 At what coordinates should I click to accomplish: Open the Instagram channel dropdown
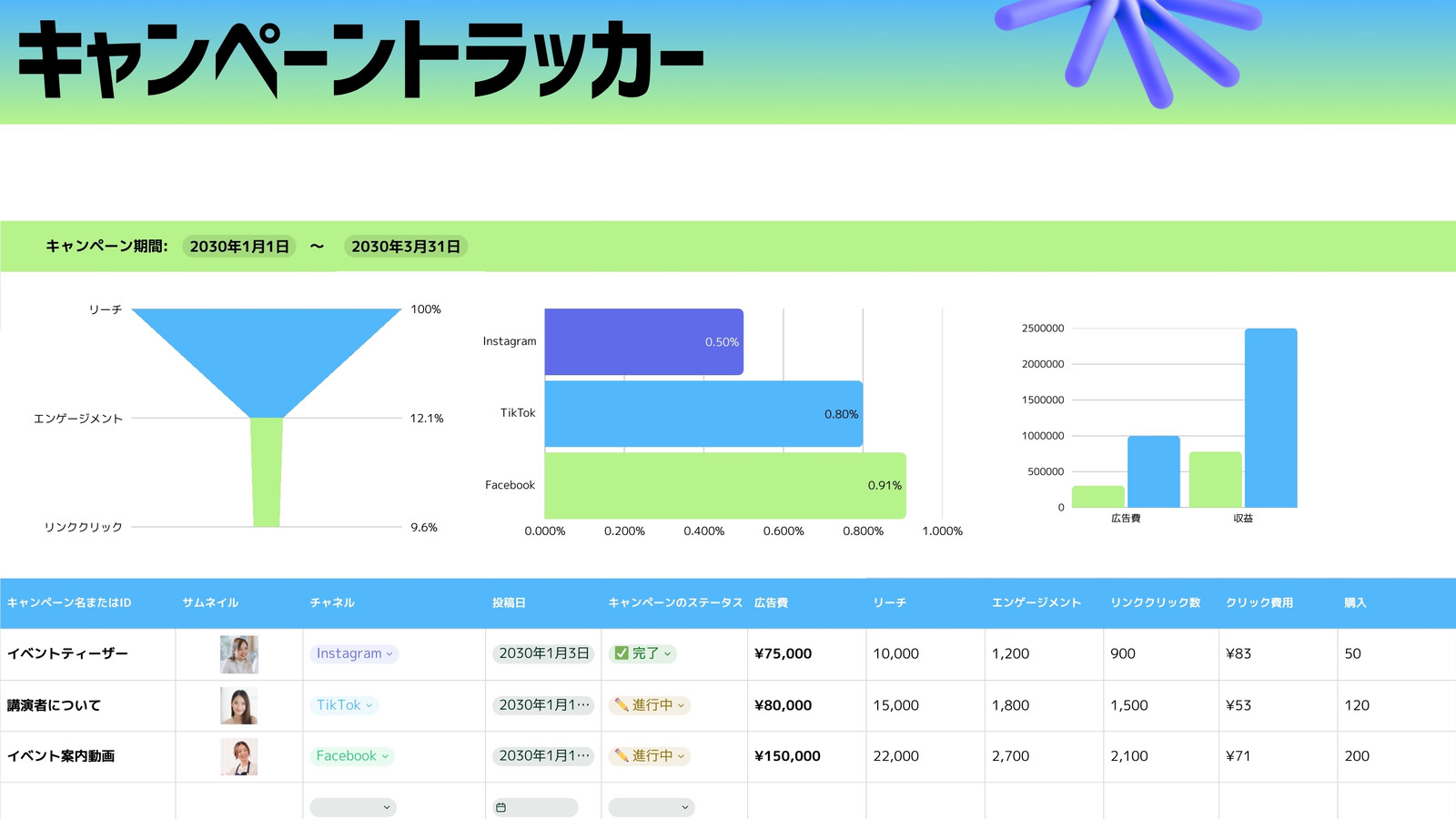coord(354,653)
